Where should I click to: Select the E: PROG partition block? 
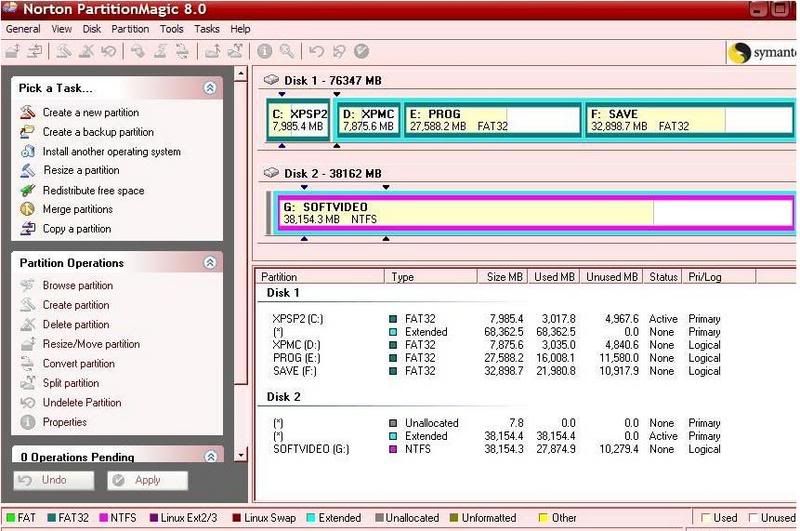pos(493,120)
